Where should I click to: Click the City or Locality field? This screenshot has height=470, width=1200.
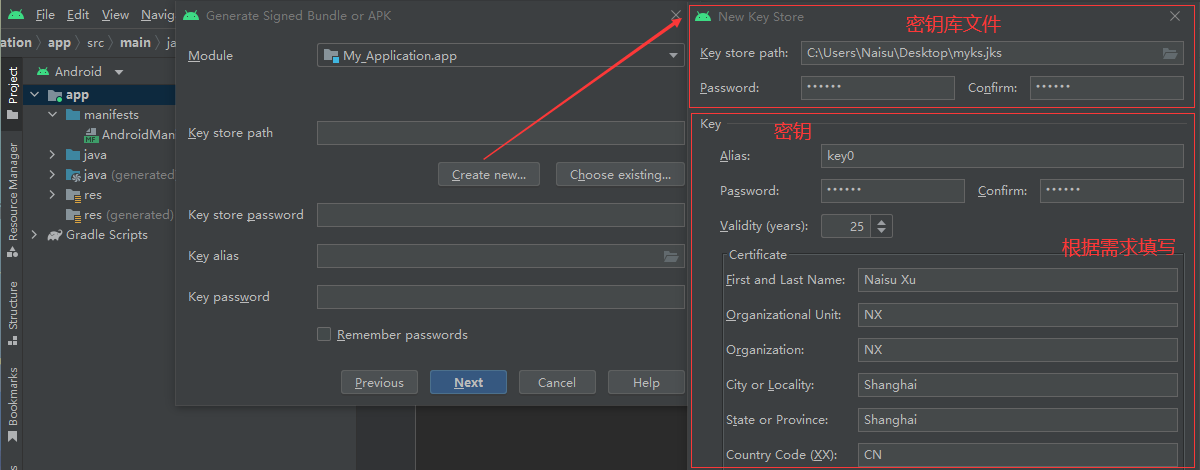pyautogui.click(x=1018, y=385)
